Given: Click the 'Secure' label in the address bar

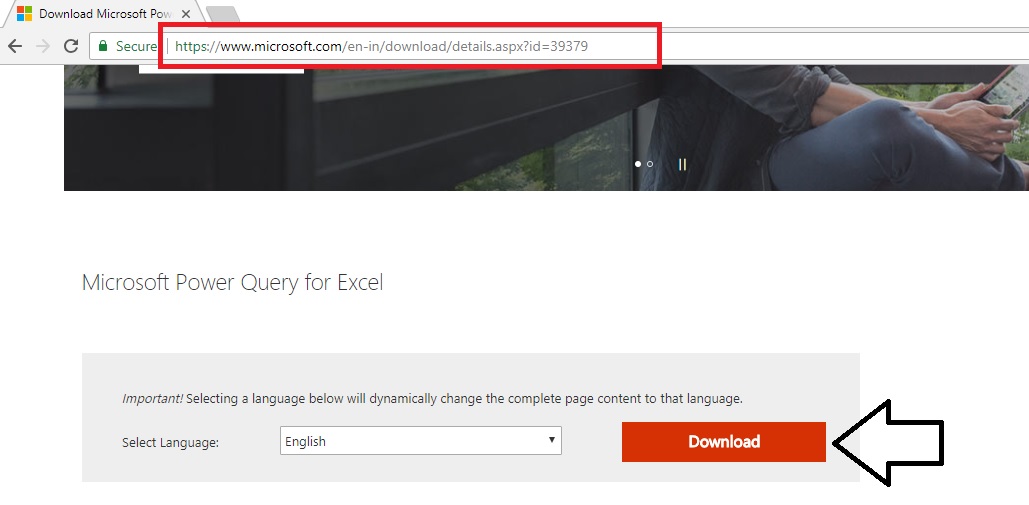Looking at the screenshot, I should (136, 46).
